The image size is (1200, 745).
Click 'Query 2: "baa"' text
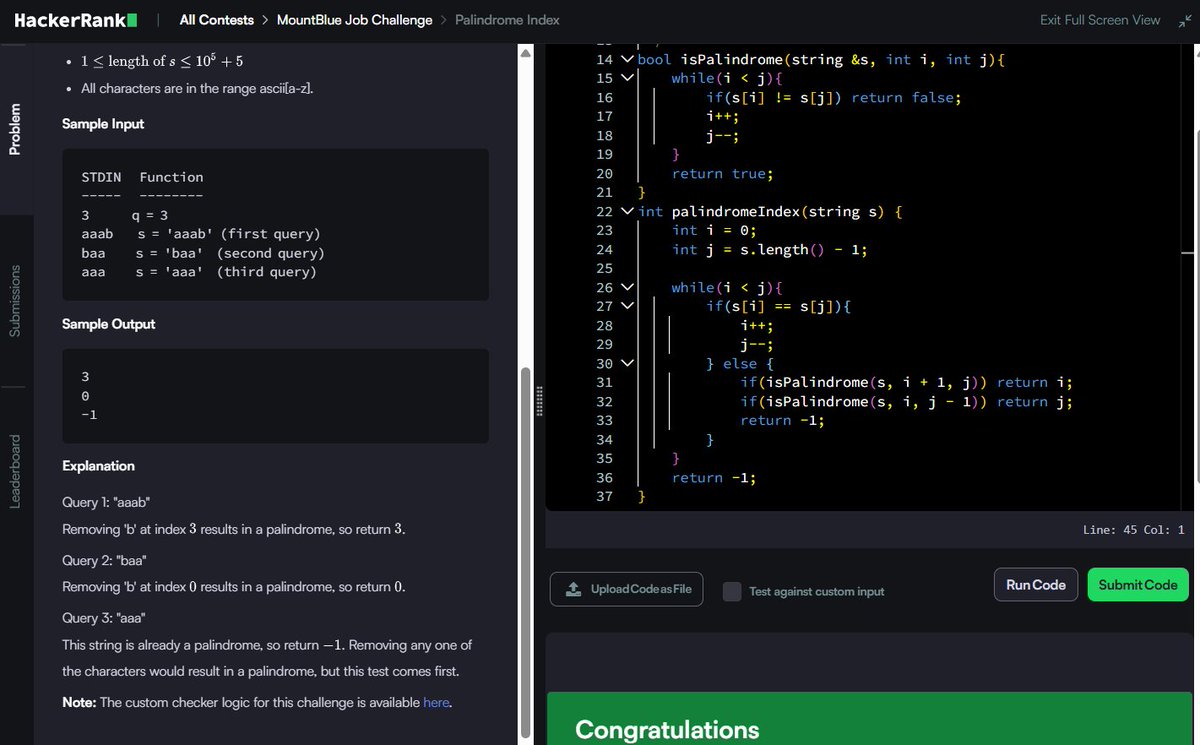point(104,560)
